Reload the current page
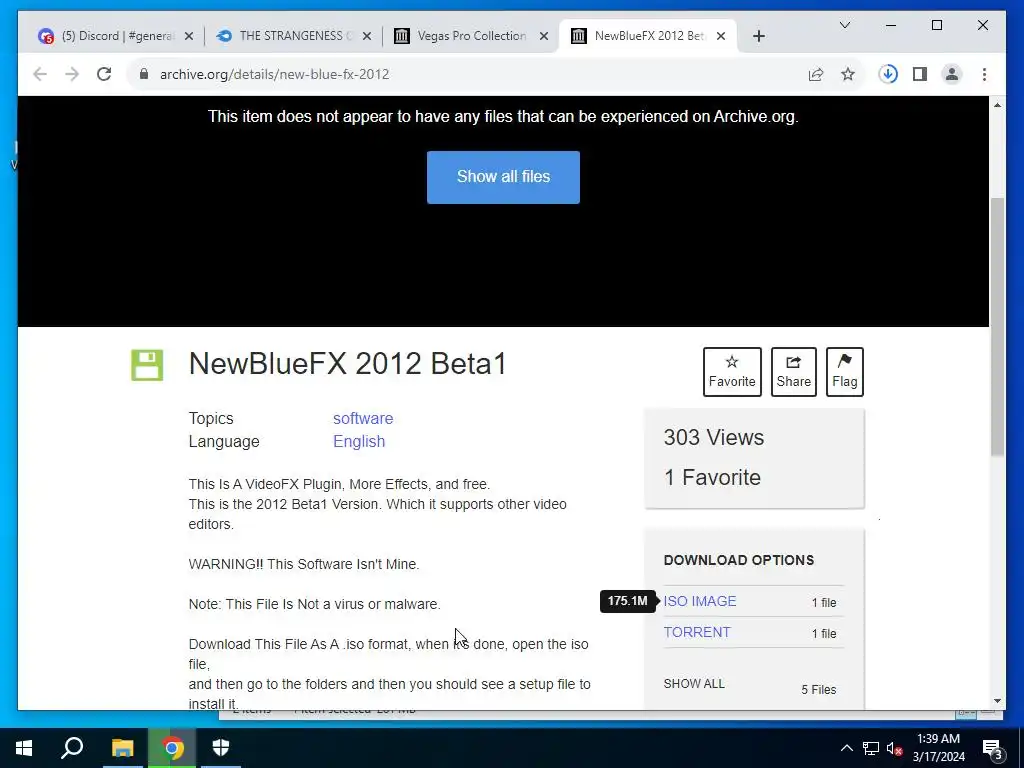The image size is (1024, 768). coord(104,74)
